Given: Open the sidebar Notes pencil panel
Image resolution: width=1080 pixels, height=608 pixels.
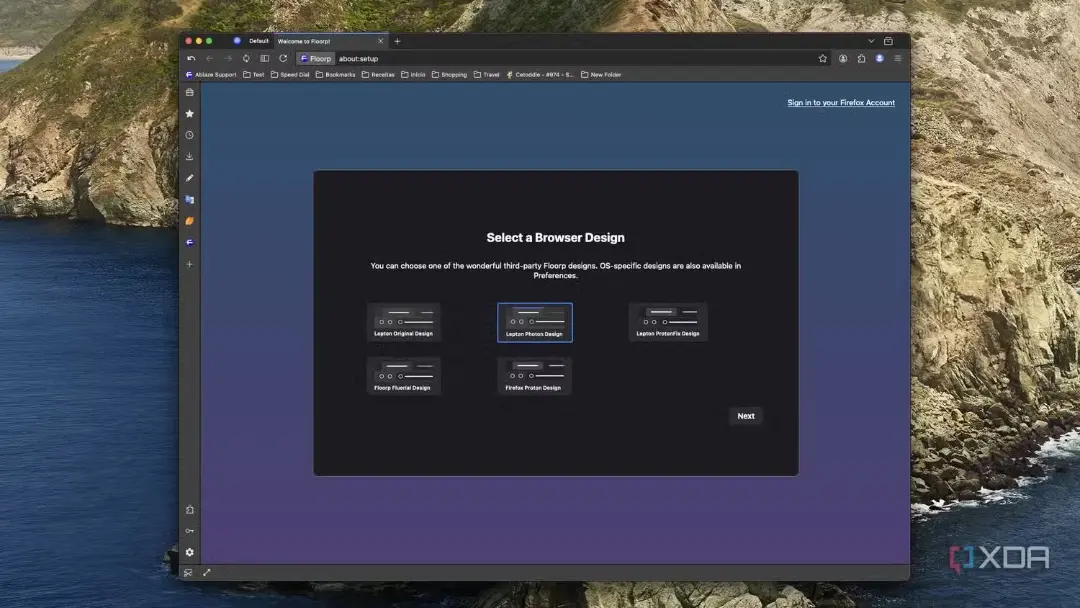Looking at the screenshot, I should click(189, 178).
